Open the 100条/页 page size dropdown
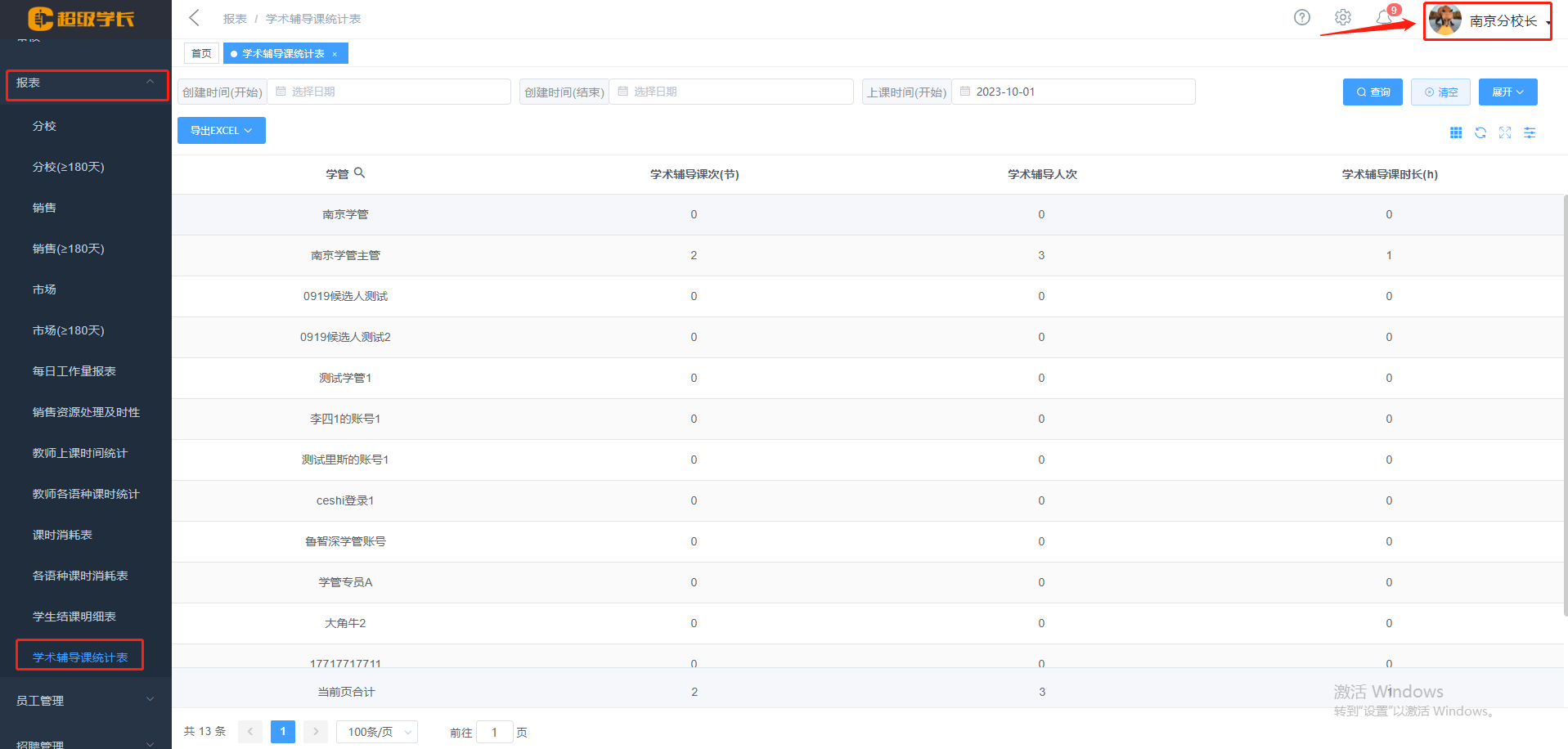Image resolution: width=1568 pixels, height=749 pixels. click(377, 732)
